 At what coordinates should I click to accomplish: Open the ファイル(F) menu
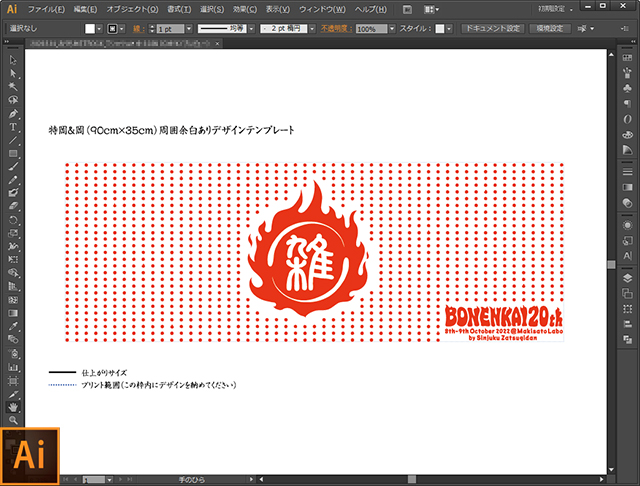46,9
